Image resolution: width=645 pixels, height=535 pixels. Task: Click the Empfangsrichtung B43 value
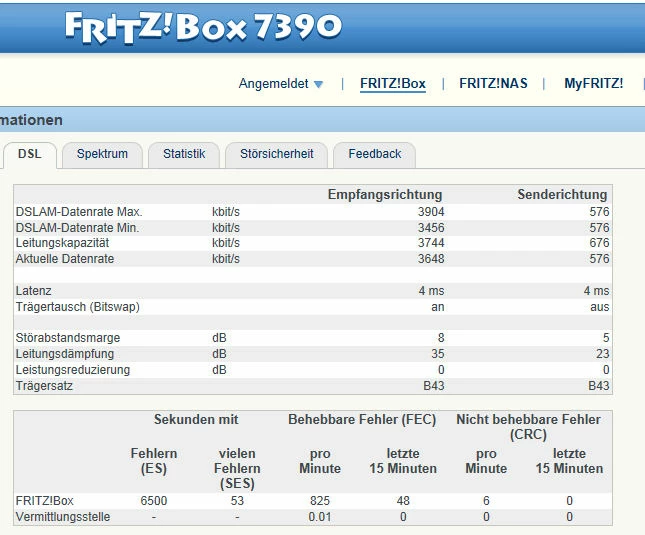click(434, 386)
